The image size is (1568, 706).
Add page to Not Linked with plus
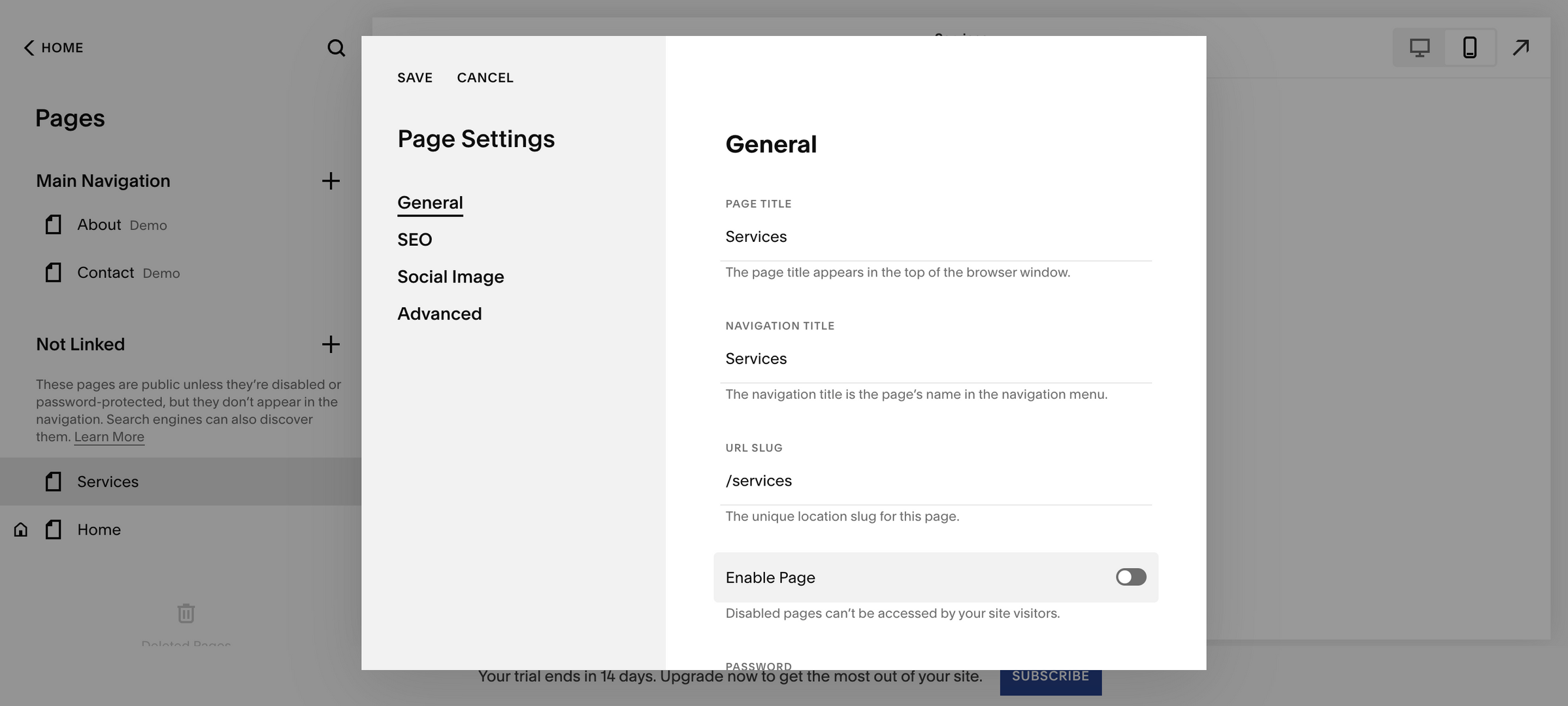pos(331,345)
